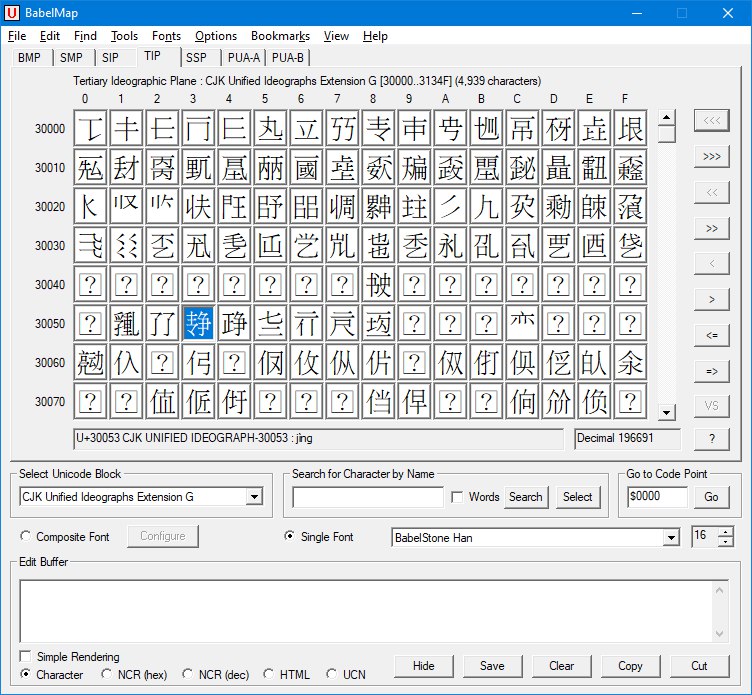Expand the BabelStone Han font dropdown

point(671,538)
